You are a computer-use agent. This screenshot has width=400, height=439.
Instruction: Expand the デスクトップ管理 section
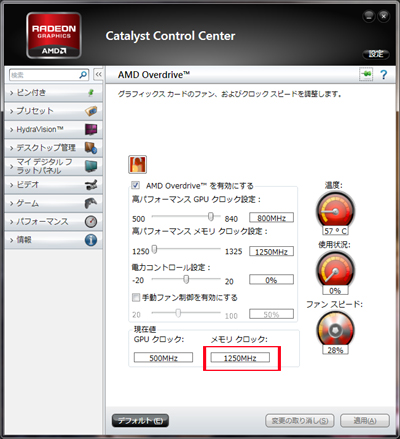53,148
